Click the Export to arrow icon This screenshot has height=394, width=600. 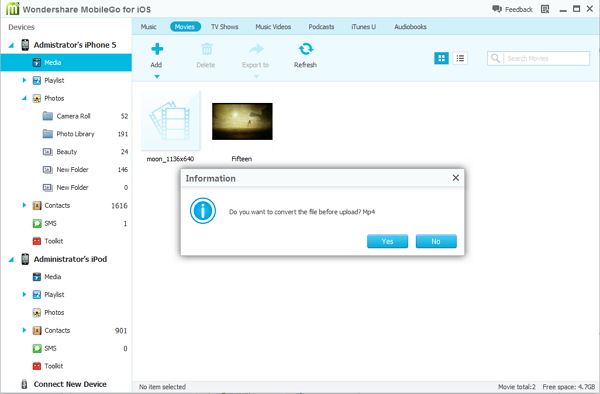coord(256,49)
